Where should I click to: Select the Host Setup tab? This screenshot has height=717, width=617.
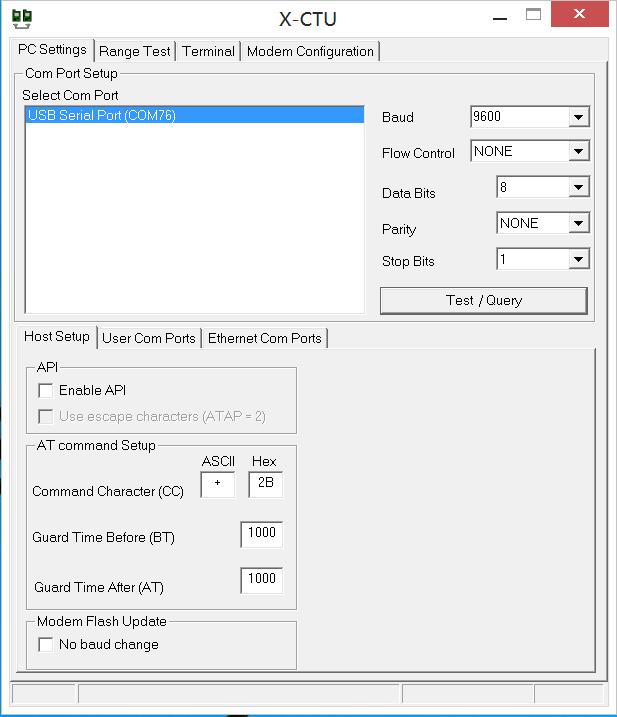point(57,337)
